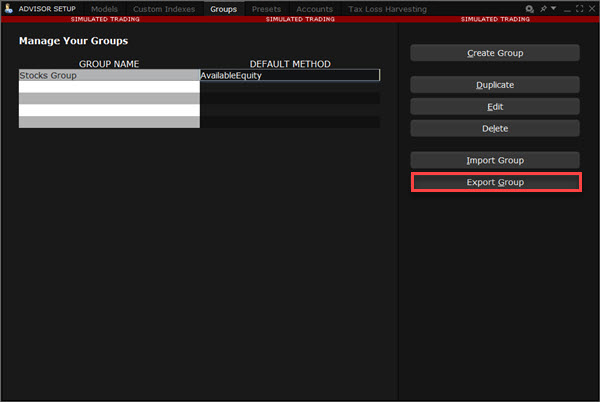Open the search/configure icon in title bar

(x=530, y=9)
